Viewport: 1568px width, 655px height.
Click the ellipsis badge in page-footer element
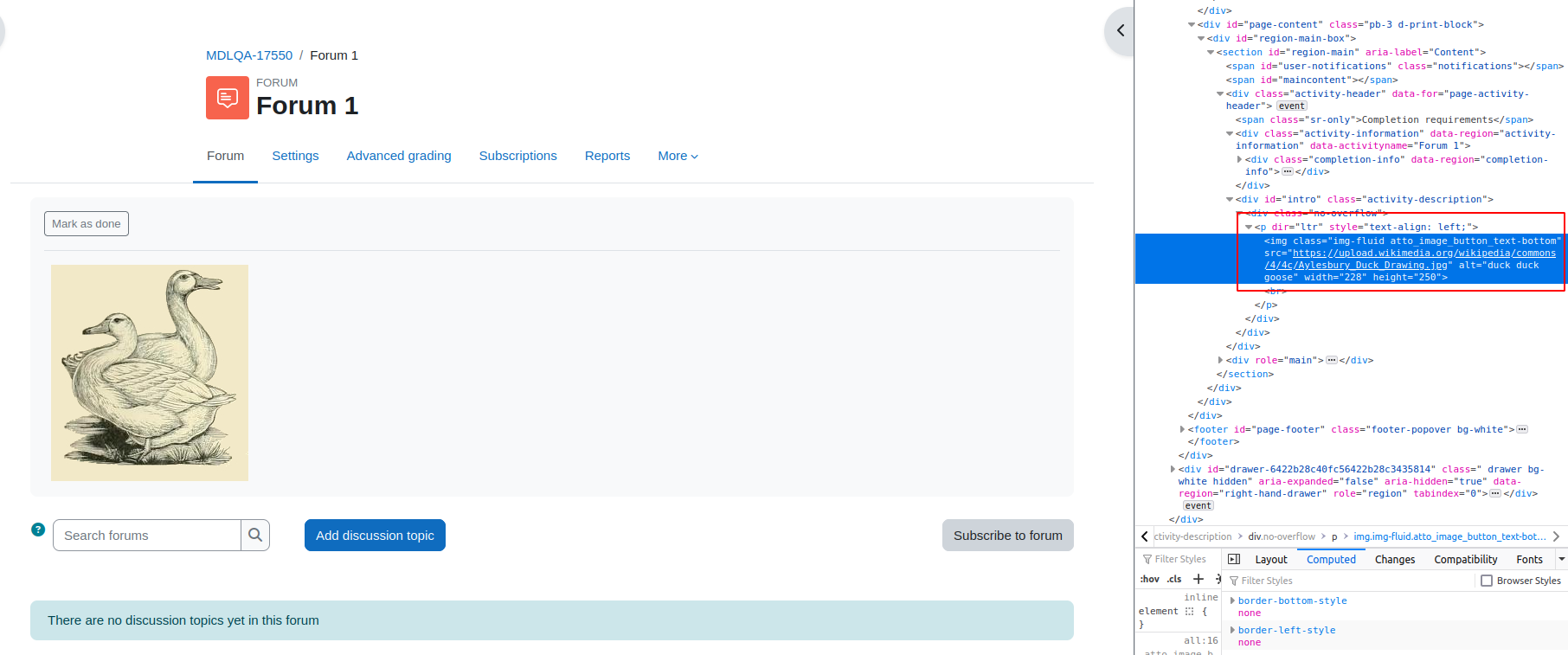1522,429
